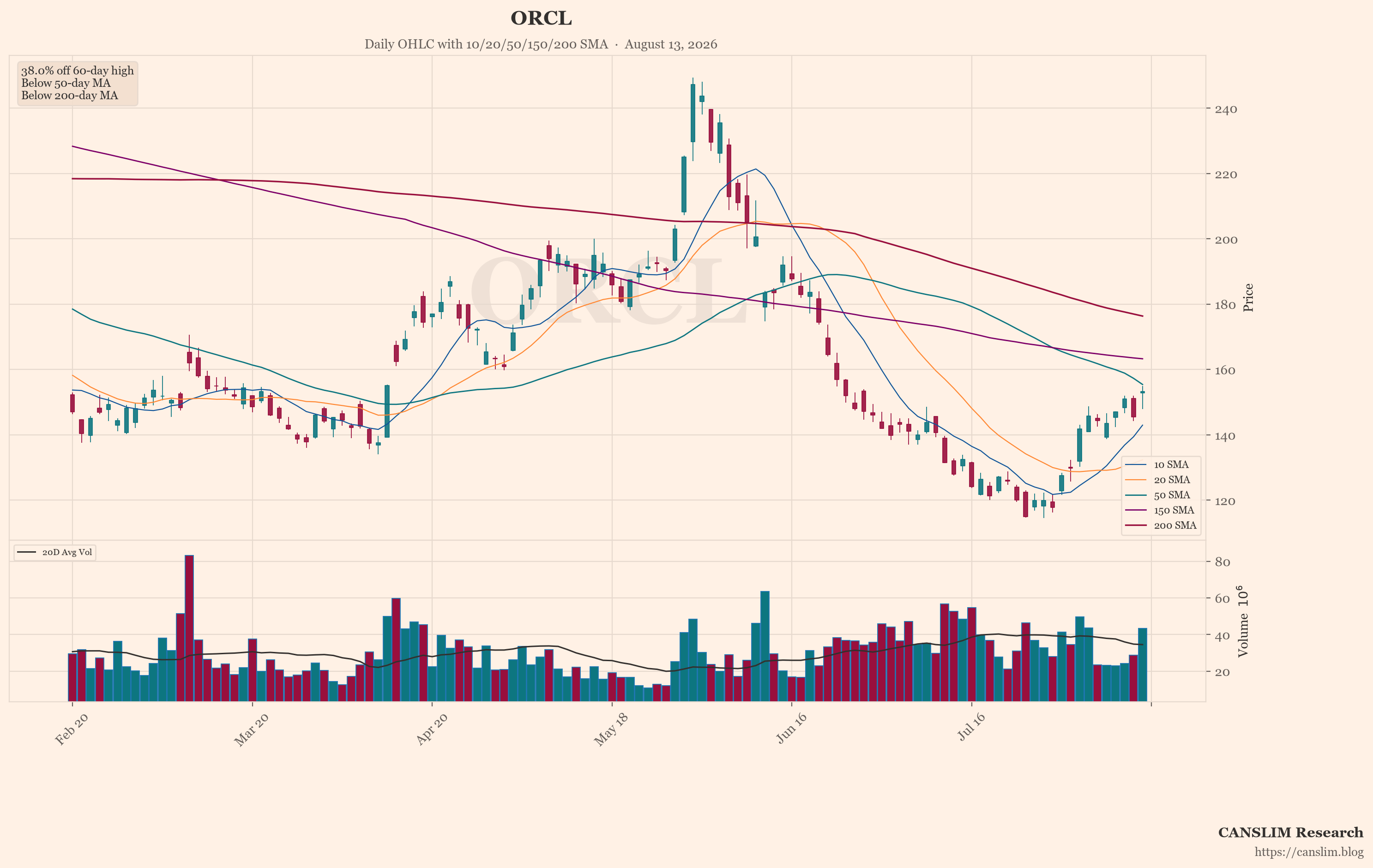Click the 'Price' axis title
Screen dimensions: 1373x868
coord(1248,297)
